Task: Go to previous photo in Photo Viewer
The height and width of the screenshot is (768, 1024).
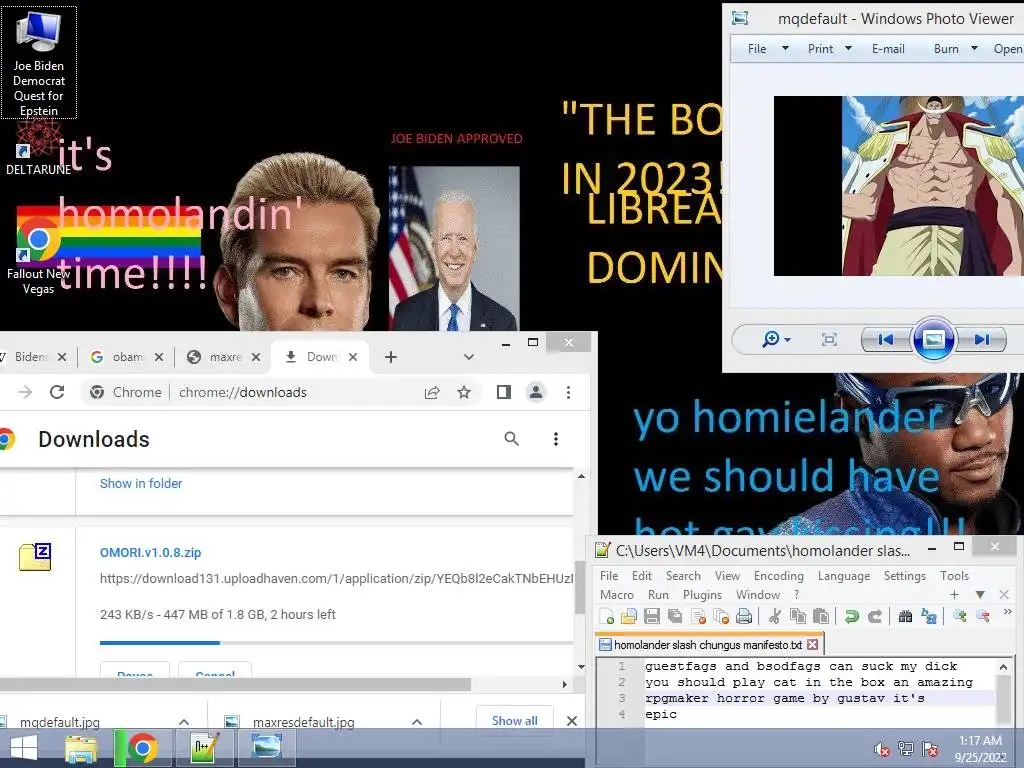Action: 886,339
